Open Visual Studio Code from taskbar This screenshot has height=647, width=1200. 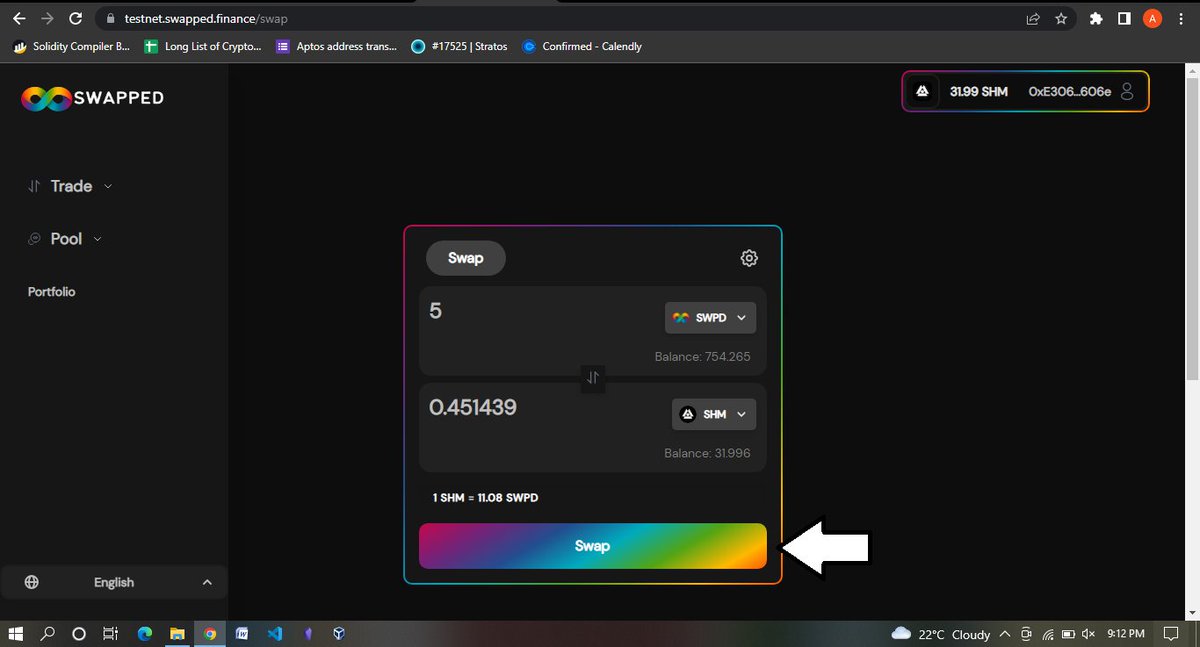coord(274,633)
